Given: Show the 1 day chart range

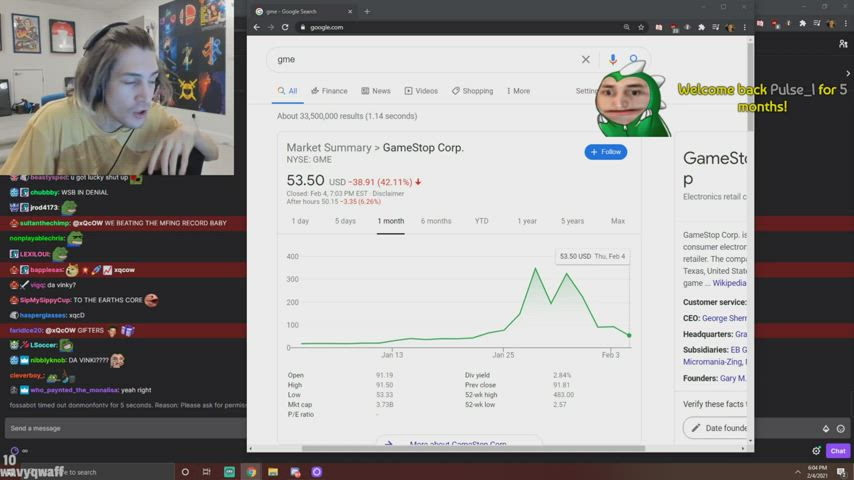Looking at the screenshot, I should point(300,221).
